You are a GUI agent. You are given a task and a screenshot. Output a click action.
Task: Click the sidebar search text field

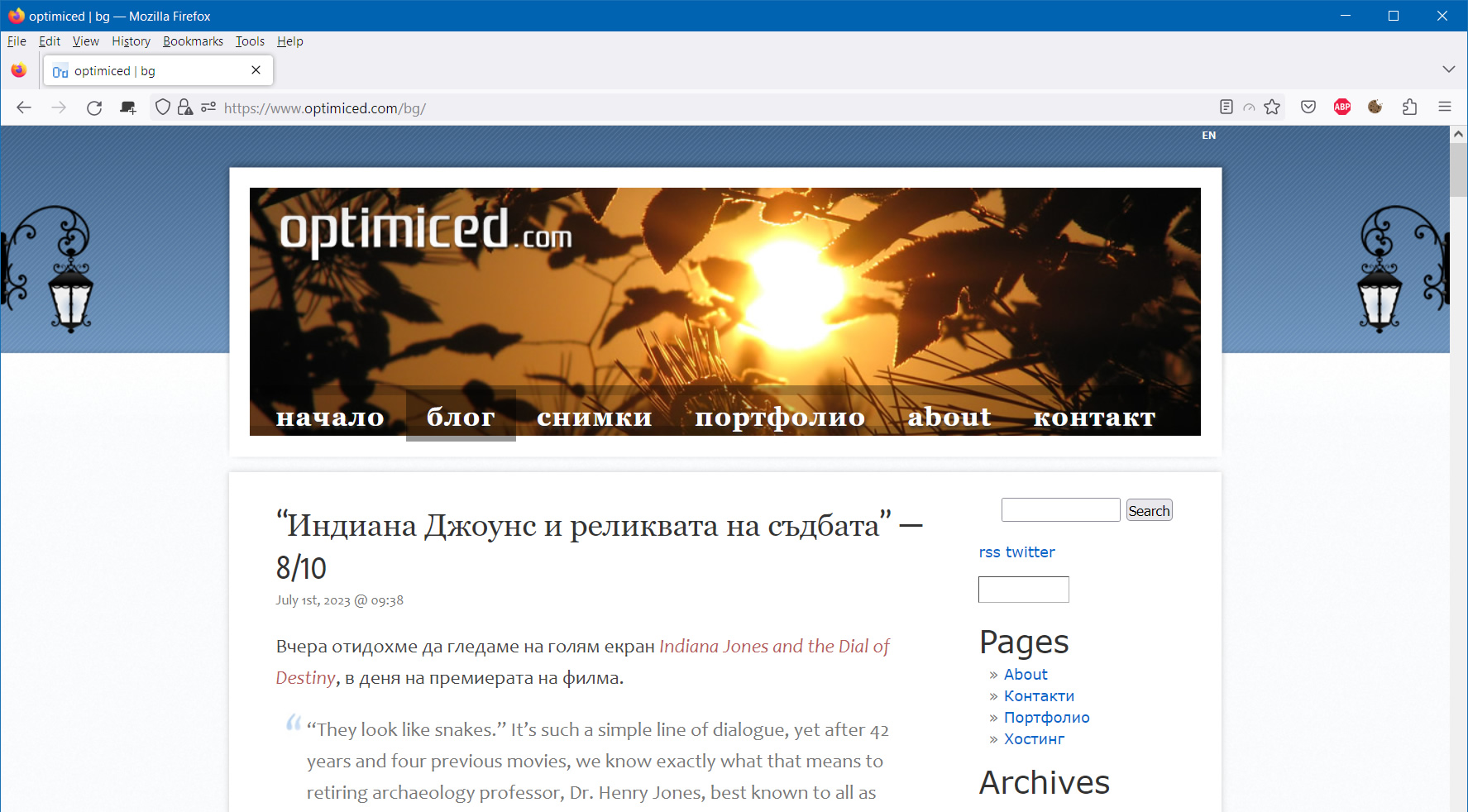pos(1060,509)
